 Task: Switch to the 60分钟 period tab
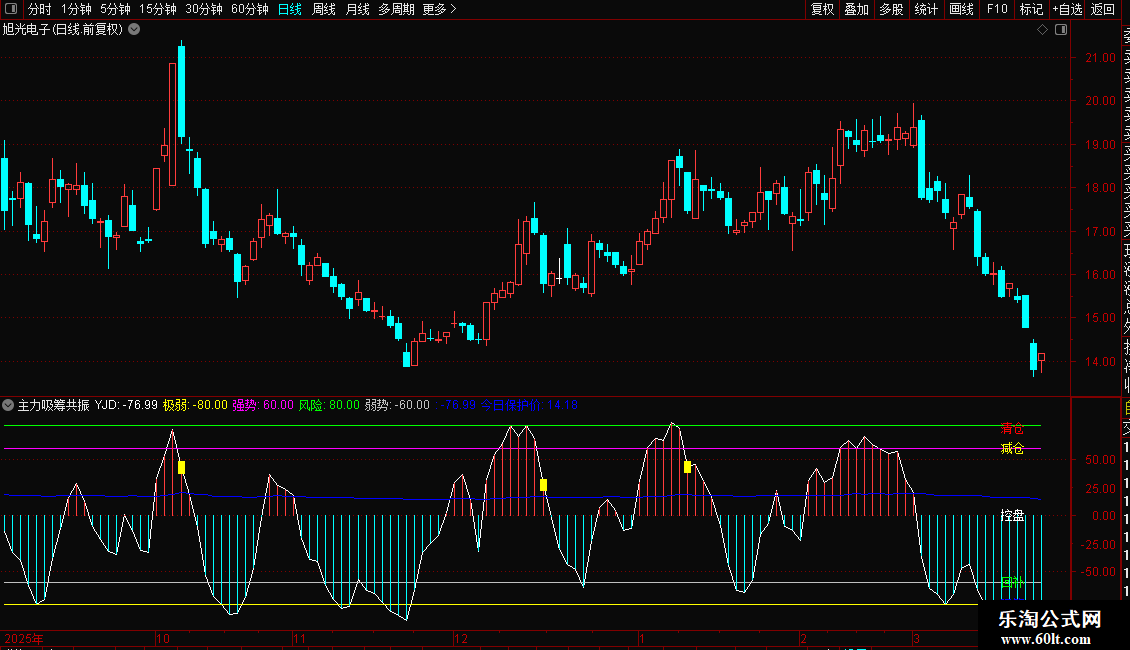pos(249,9)
